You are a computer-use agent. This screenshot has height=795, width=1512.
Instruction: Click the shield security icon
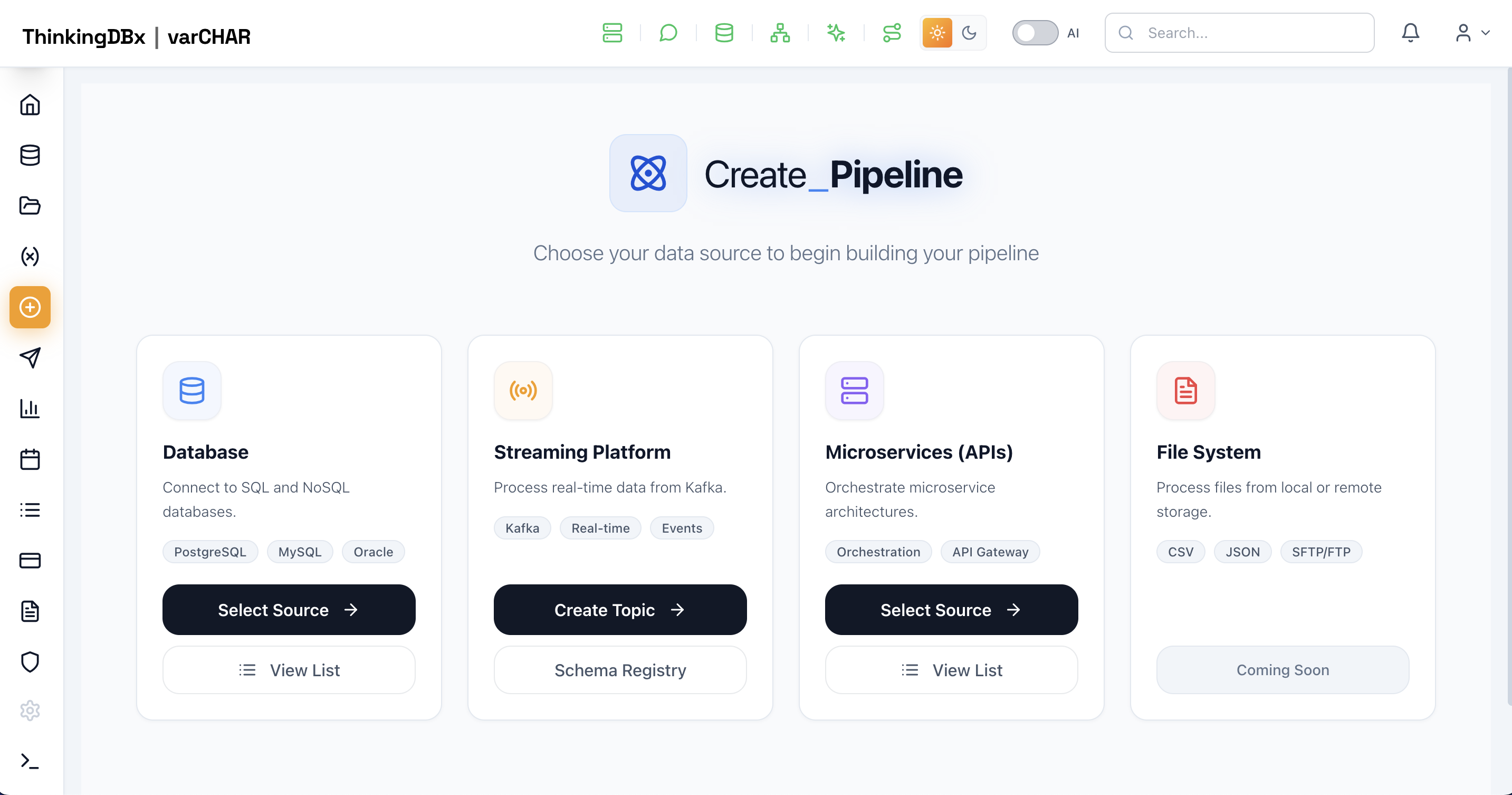30,661
